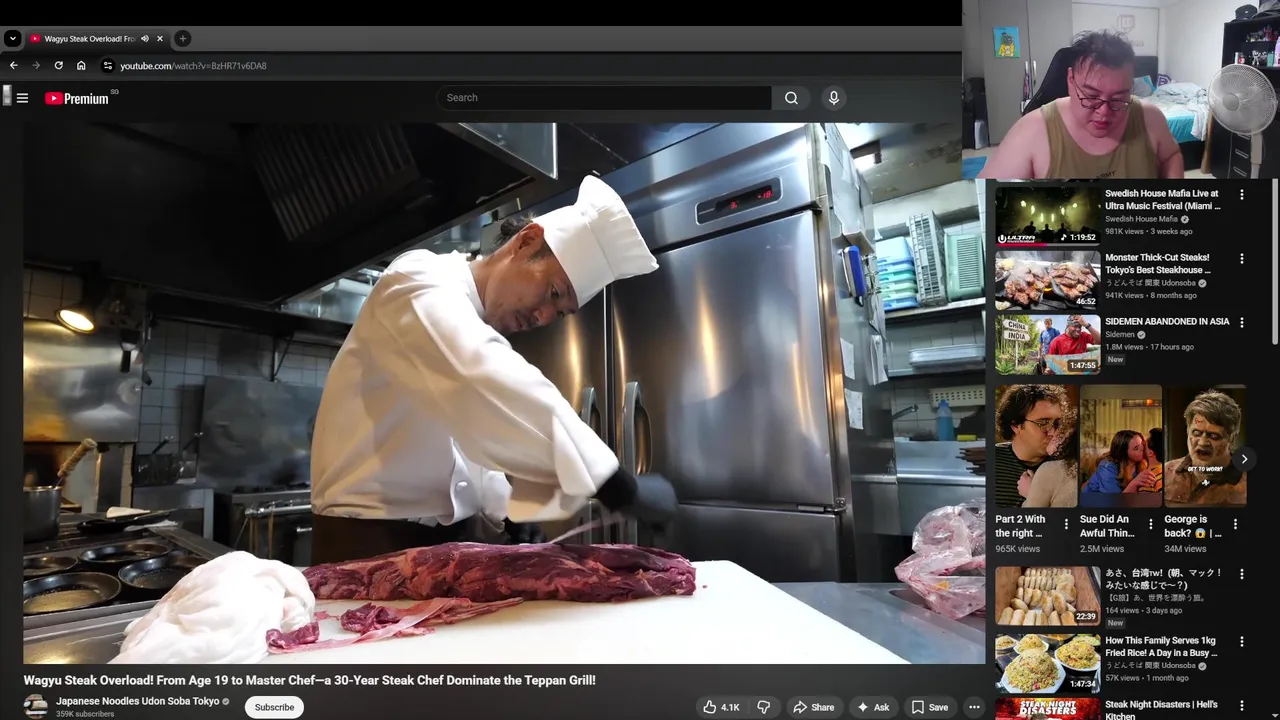Open Japanese Noodles Udon Soba Tokyo channel name
The image size is (1280, 720).
[x=137, y=701]
